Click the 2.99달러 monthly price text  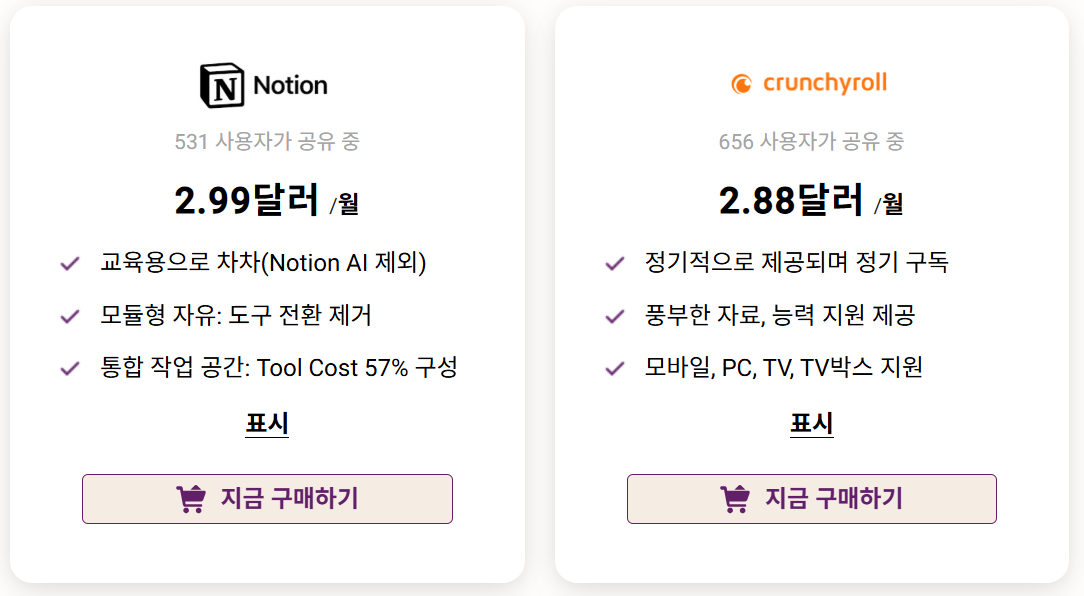click(x=268, y=199)
